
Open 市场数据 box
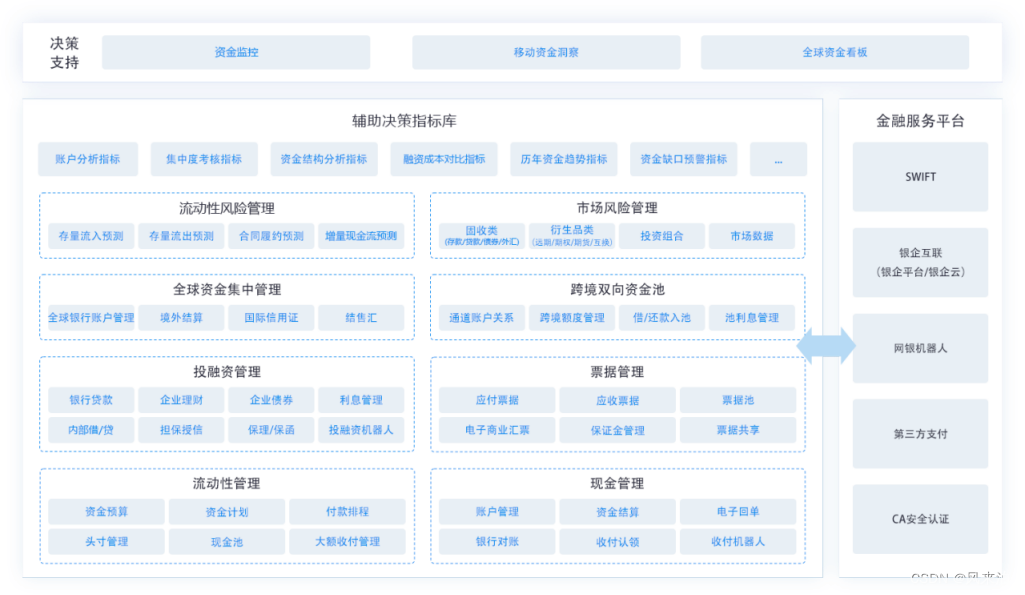point(752,236)
